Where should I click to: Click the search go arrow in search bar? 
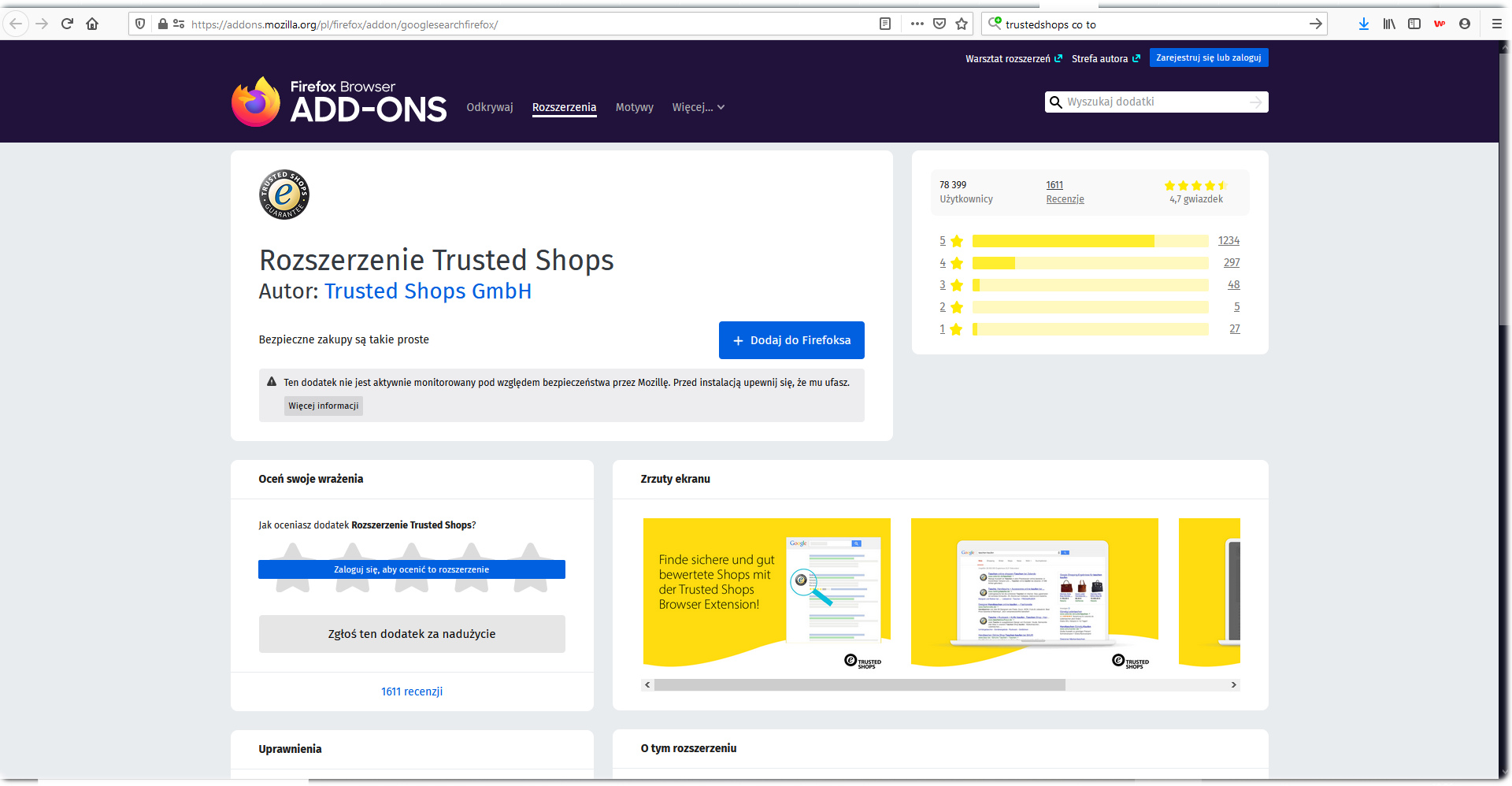(x=1315, y=24)
